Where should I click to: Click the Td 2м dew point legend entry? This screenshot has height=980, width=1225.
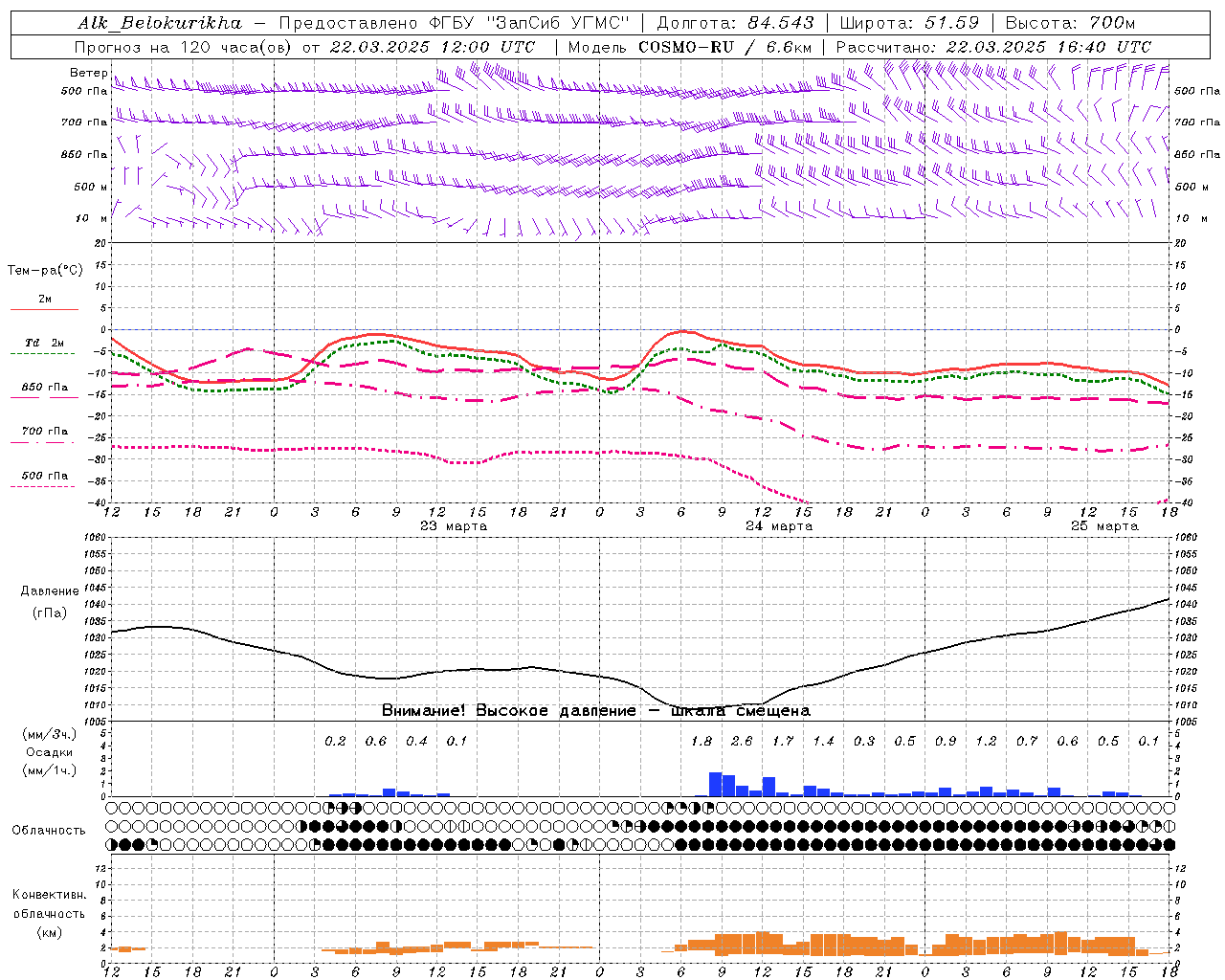pyautogui.click(x=45, y=343)
